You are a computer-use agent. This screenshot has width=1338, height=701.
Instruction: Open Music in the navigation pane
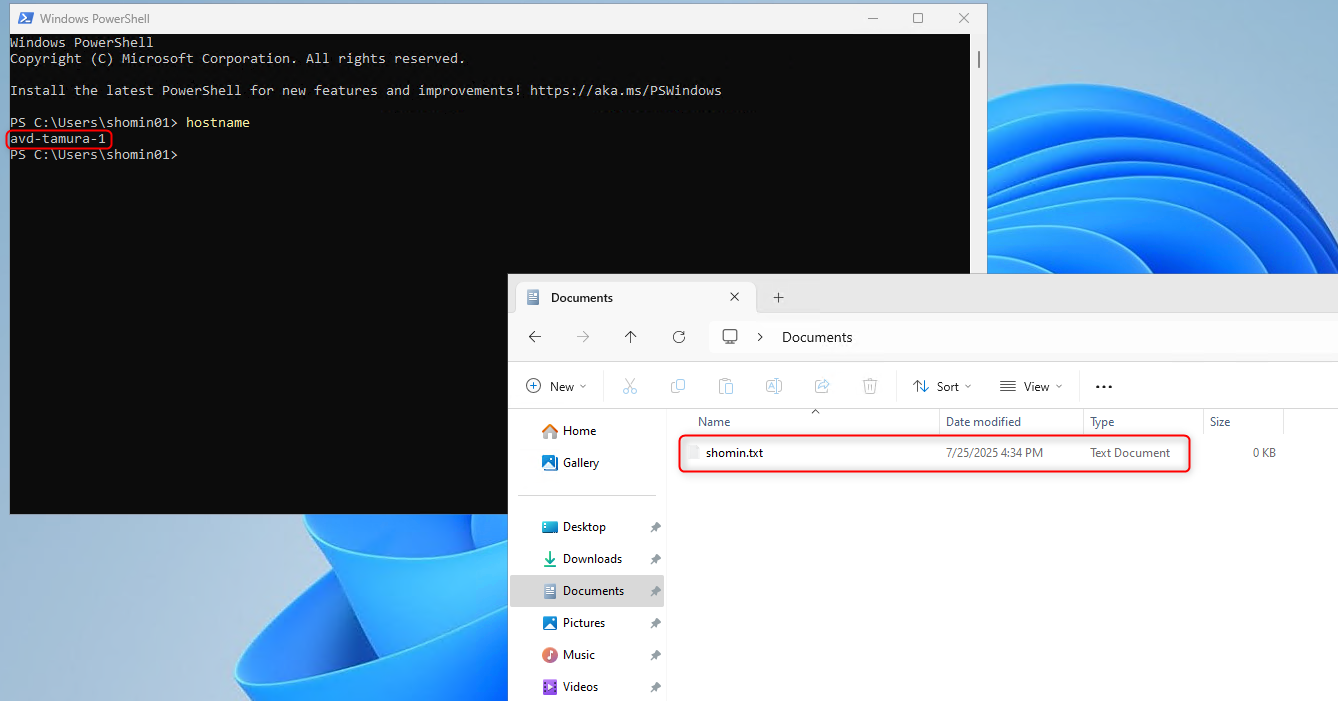[568, 655]
